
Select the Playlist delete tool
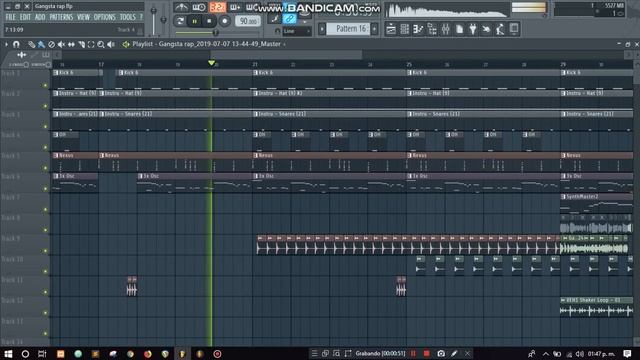(51, 44)
